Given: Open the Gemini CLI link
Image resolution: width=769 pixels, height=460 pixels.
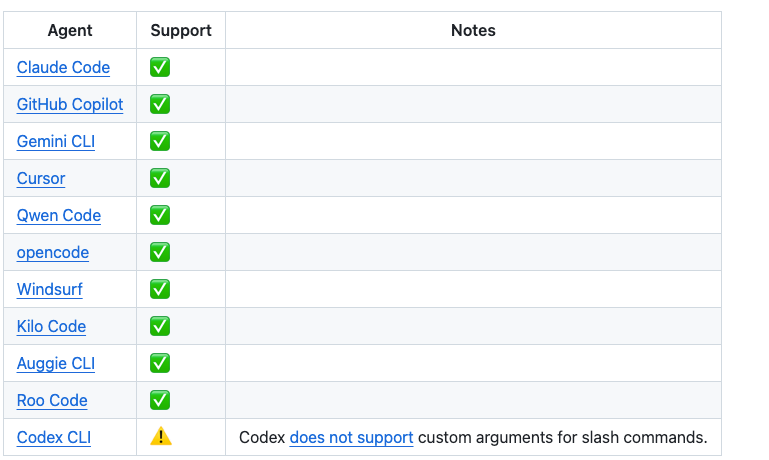Looking at the screenshot, I should click(56, 142).
